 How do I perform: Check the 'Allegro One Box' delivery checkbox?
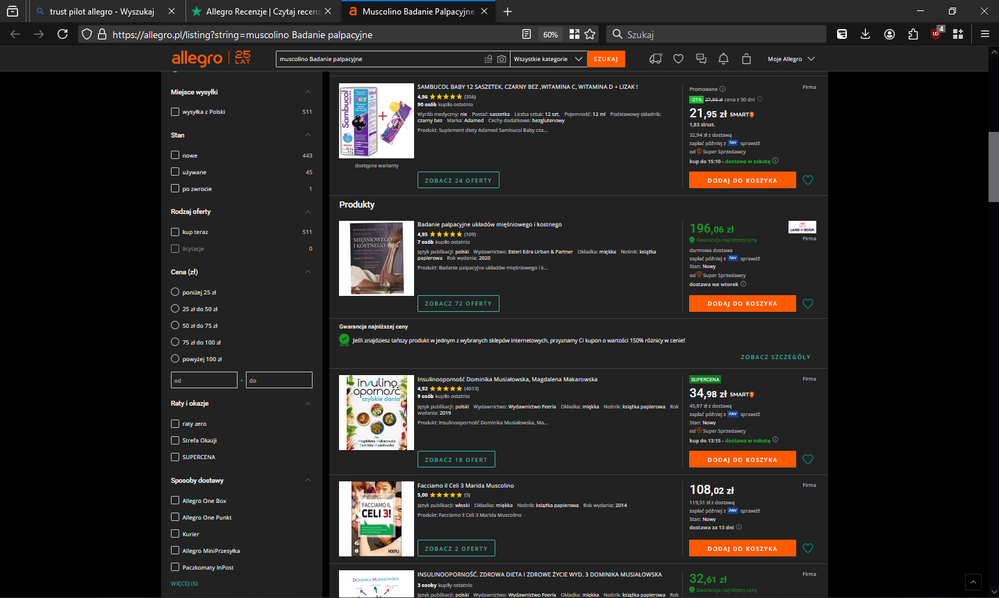point(175,501)
